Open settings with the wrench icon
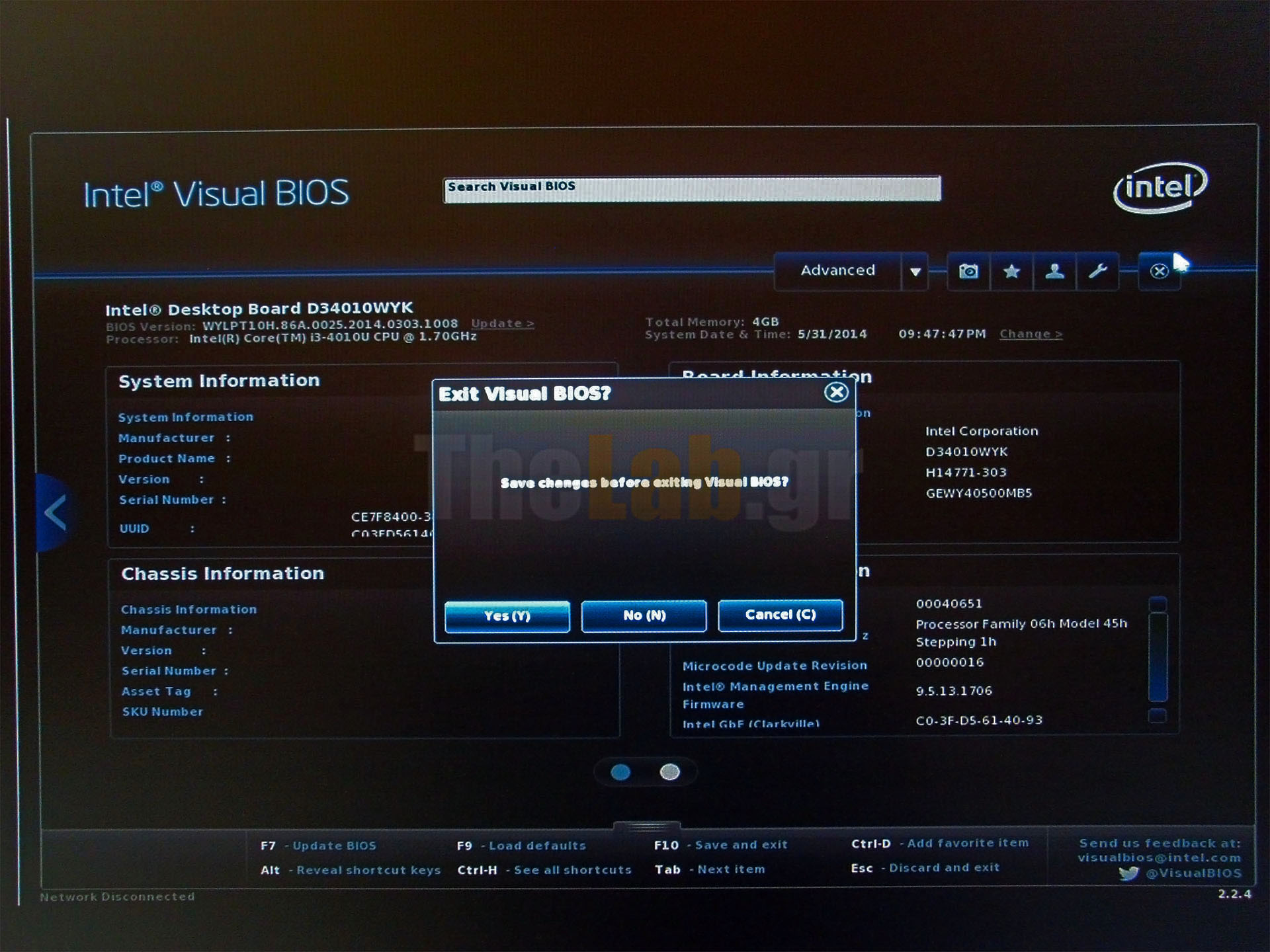The image size is (1270, 952). 1097,271
